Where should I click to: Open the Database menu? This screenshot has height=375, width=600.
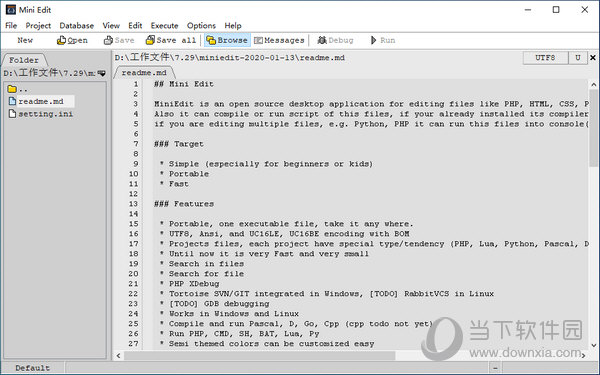click(77, 26)
